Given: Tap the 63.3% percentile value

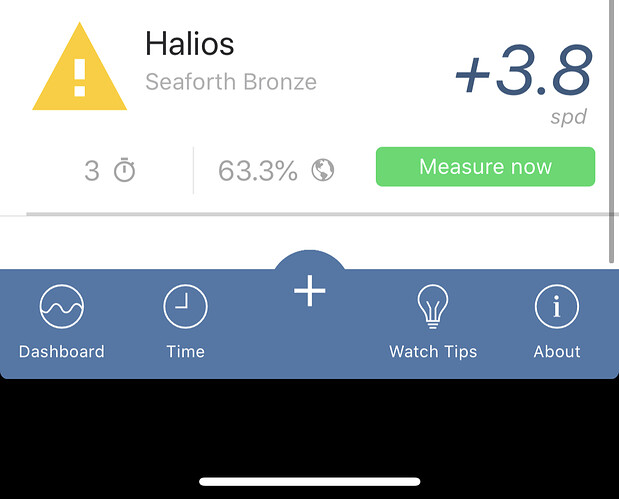Looking at the screenshot, I should (x=258, y=171).
